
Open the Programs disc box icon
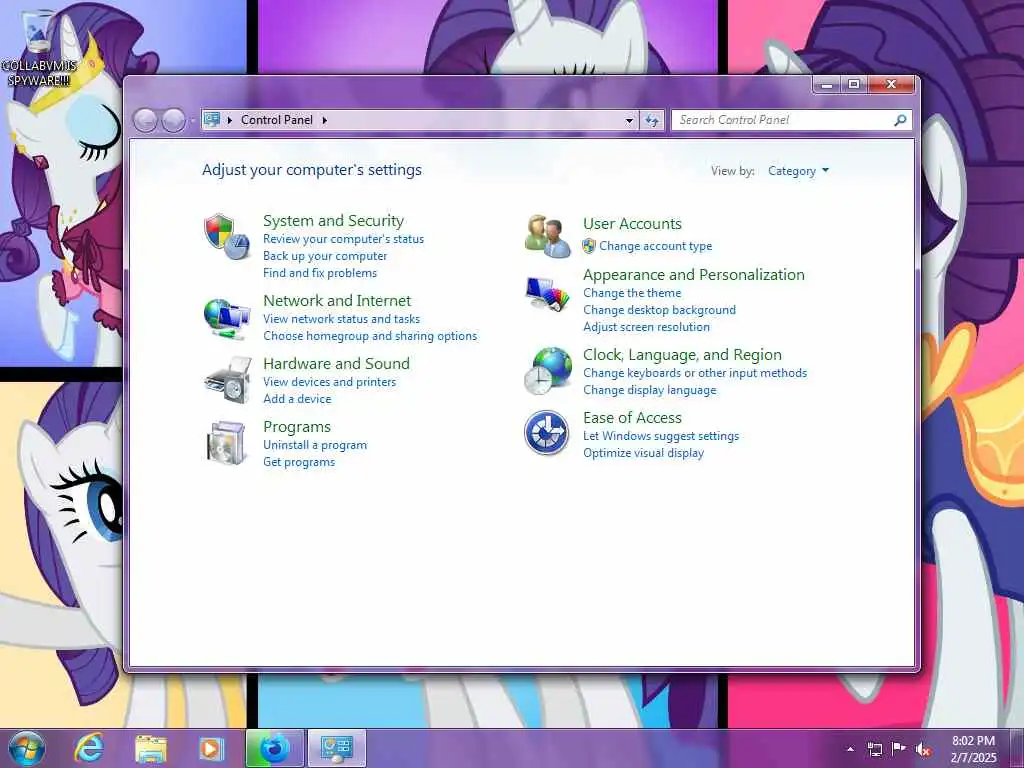(226, 443)
